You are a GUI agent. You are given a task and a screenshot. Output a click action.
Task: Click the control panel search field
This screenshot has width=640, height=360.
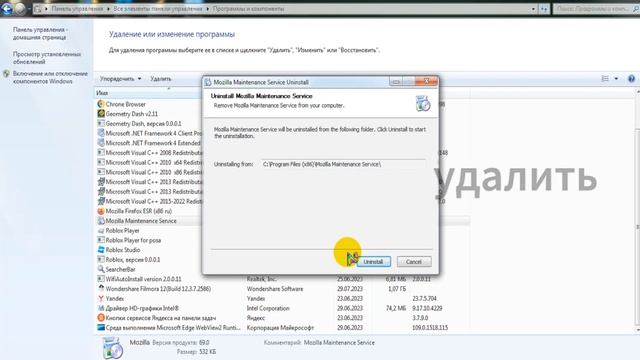click(596, 9)
